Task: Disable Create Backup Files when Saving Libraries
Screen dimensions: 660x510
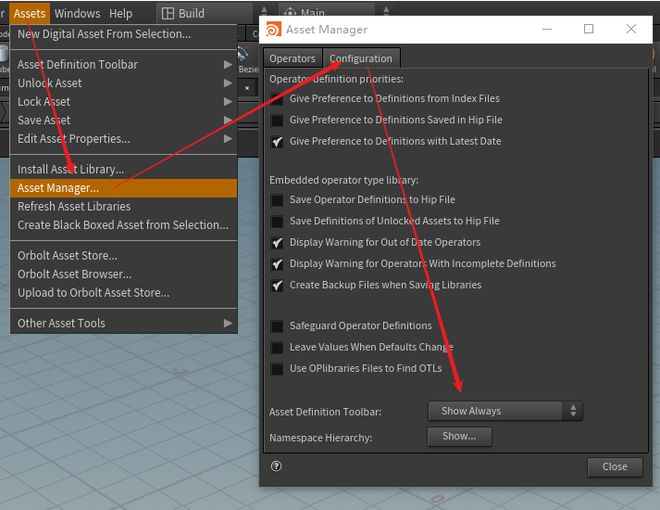Action: coord(277,285)
